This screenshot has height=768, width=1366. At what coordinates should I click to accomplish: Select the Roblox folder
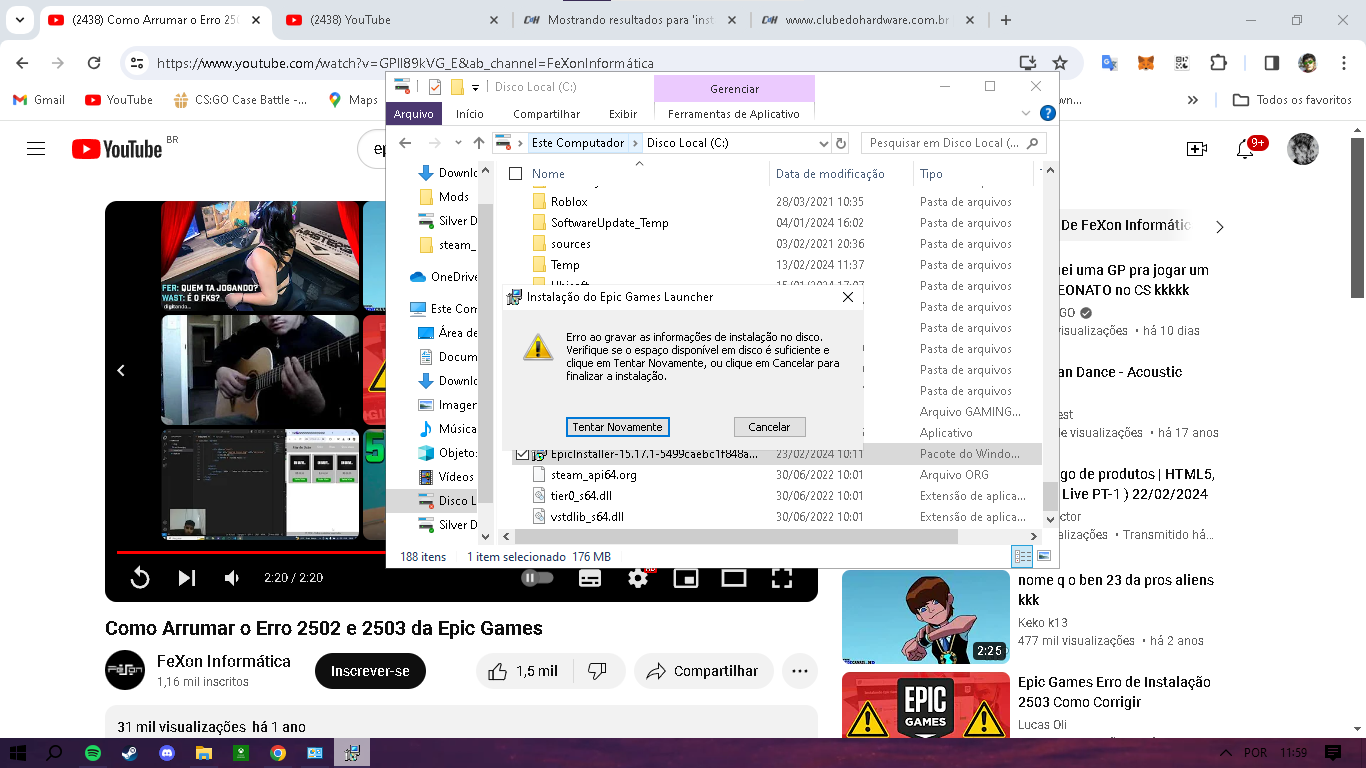(569, 202)
